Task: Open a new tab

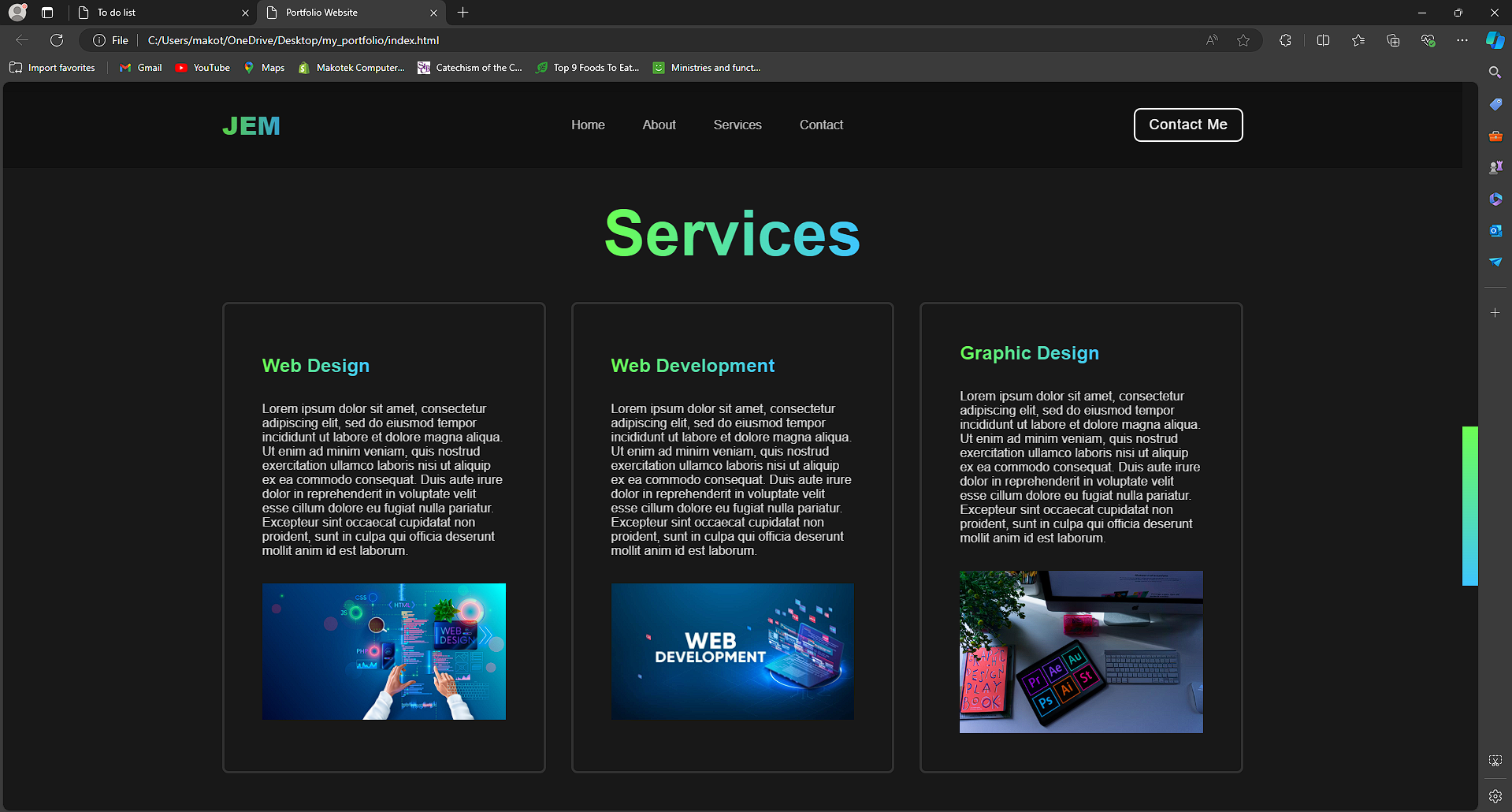Action: tap(463, 13)
